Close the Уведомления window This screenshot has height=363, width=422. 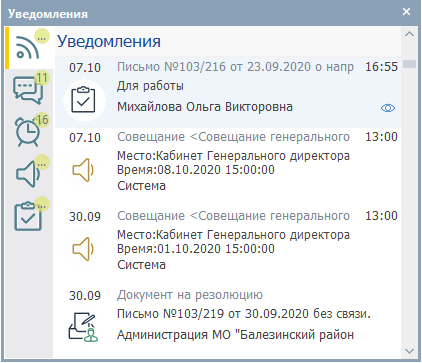pyautogui.click(x=406, y=12)
